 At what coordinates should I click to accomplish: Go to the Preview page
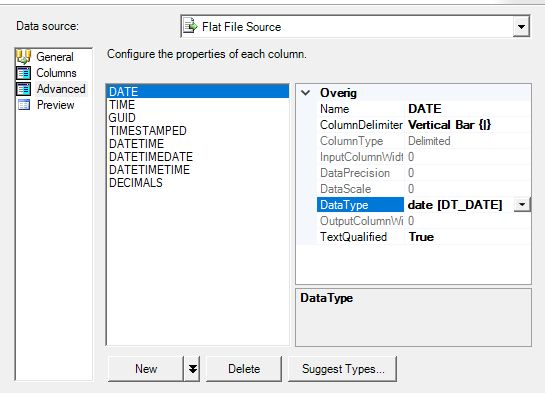coord(56,105)
